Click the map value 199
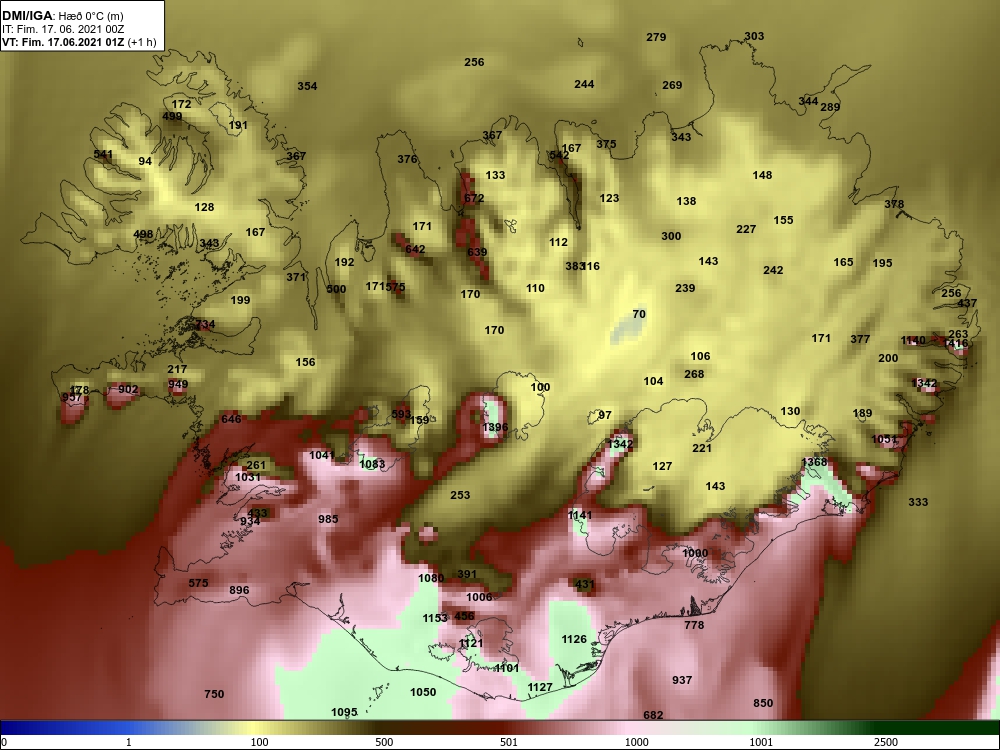The height and width of the screenshot is (750, 1000). coord(240,300)
